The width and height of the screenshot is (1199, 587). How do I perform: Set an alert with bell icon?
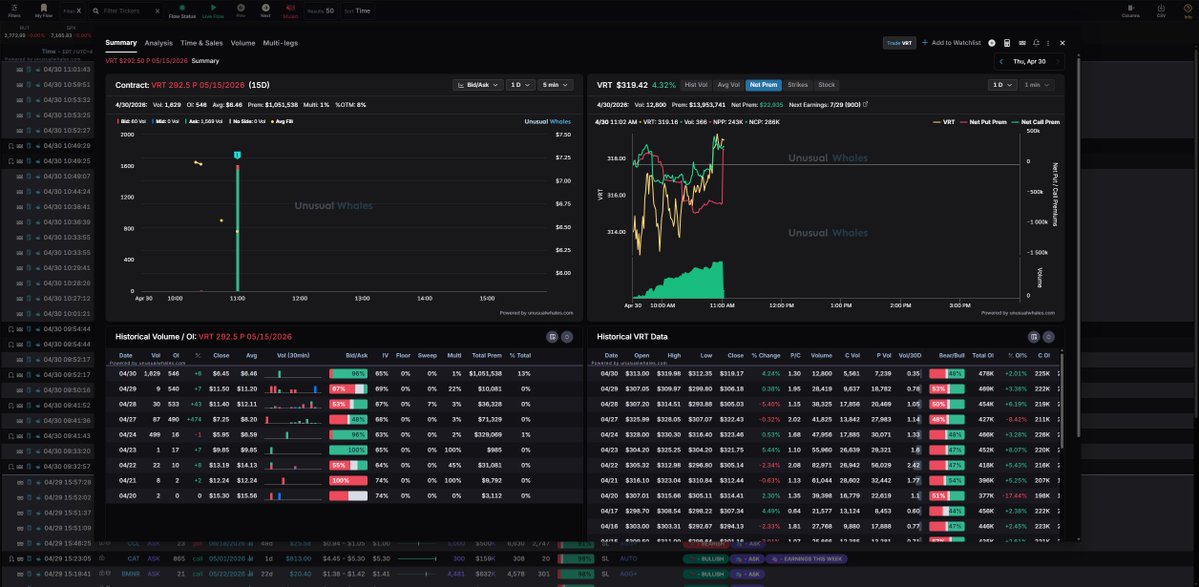(1036, 43)
